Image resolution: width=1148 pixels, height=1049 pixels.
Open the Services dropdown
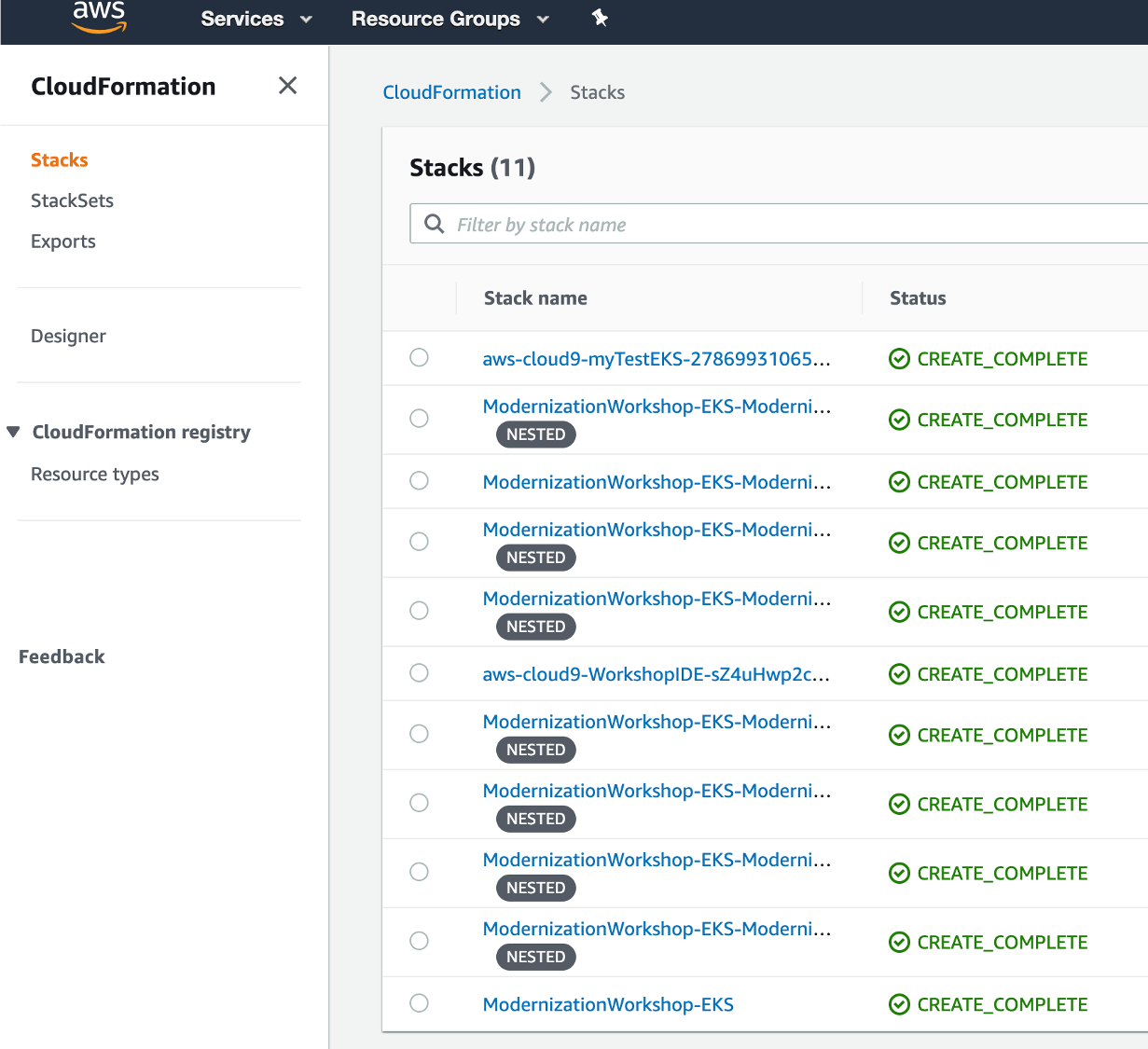pos(256,19)
